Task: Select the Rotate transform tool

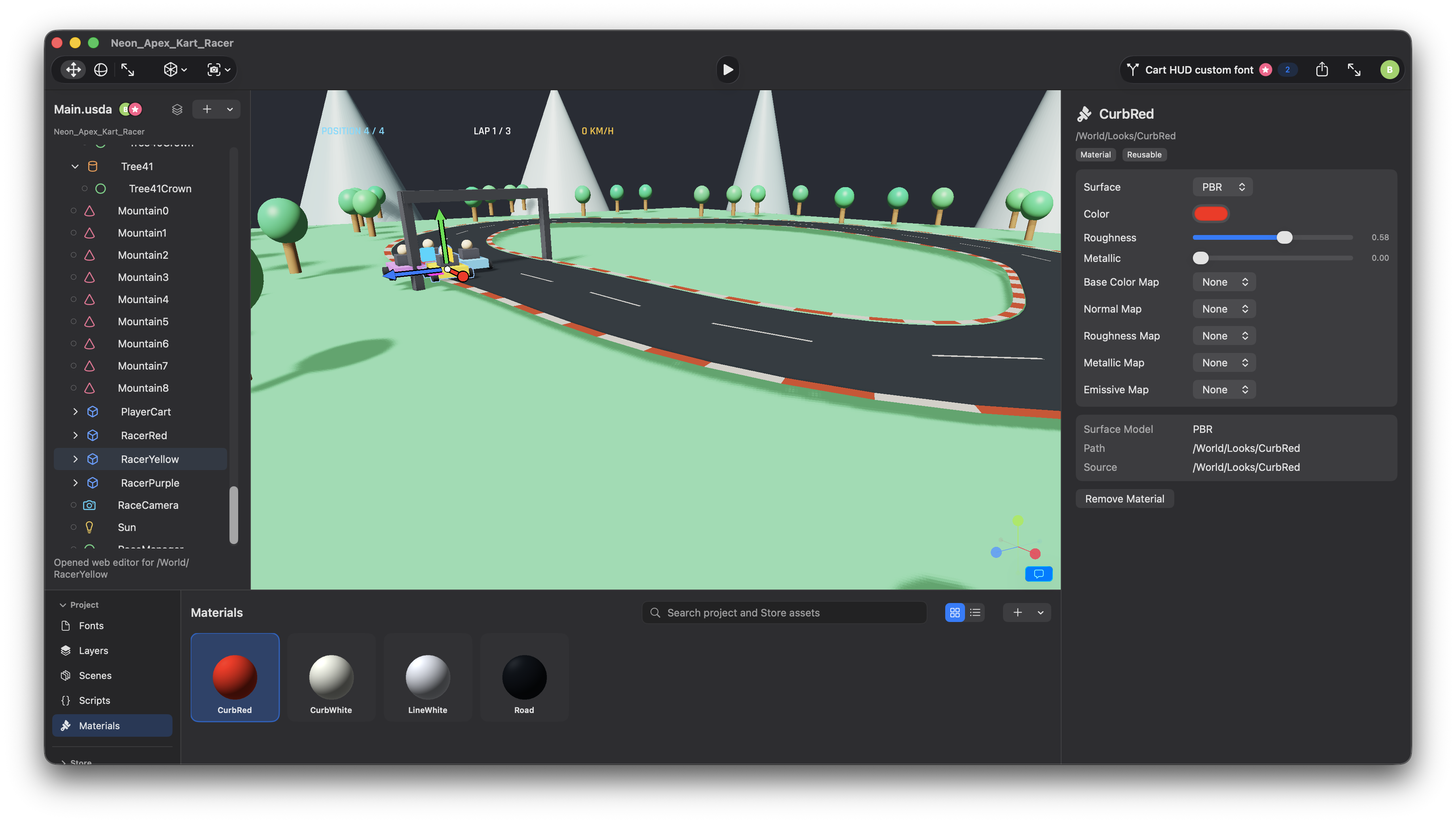Action: tap(100, 70)
